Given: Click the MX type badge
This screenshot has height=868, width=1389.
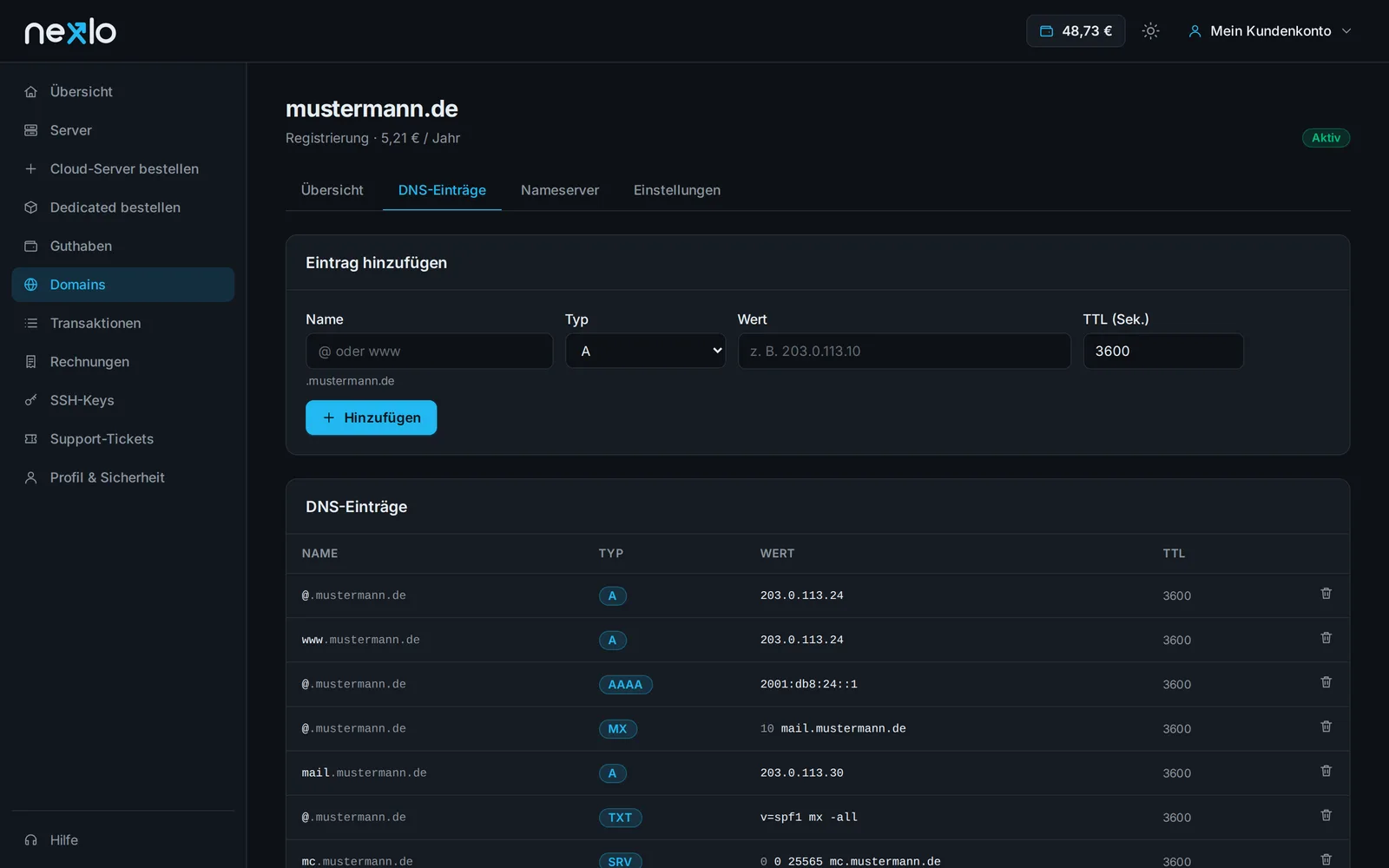Looking at the screenshot, I should [617, 729].
